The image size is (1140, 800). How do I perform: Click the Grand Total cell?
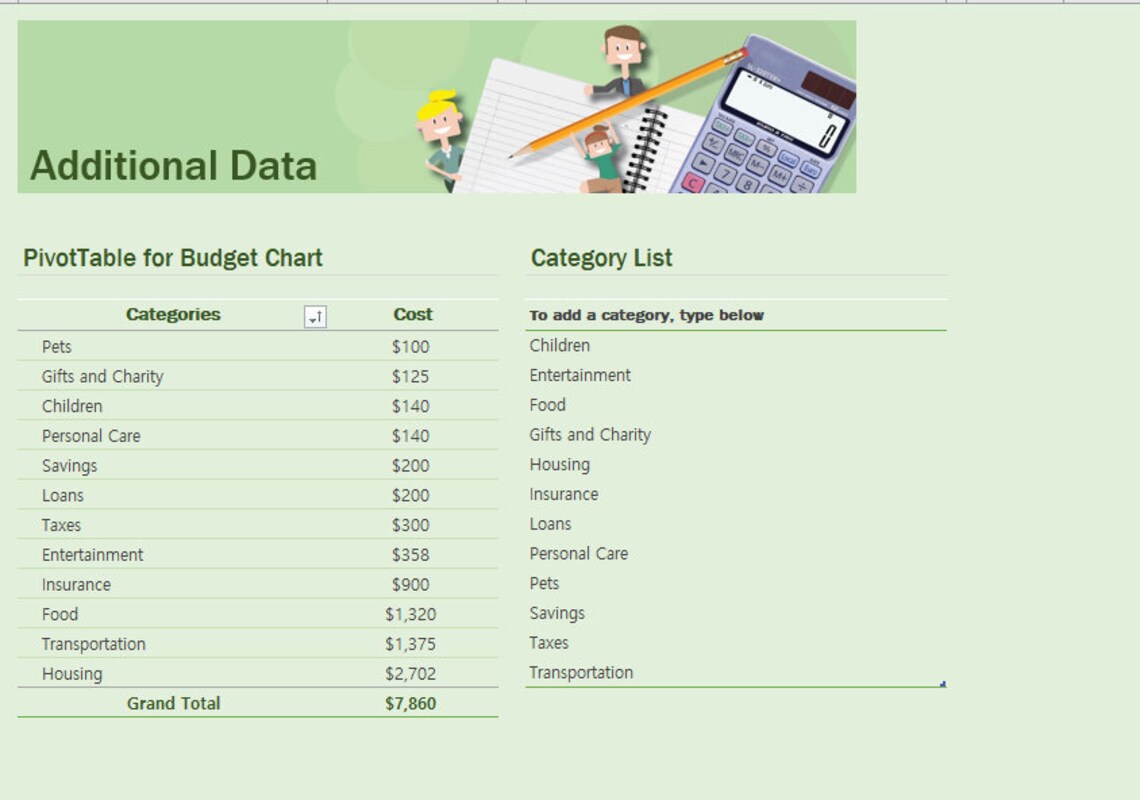pos(173,703)
